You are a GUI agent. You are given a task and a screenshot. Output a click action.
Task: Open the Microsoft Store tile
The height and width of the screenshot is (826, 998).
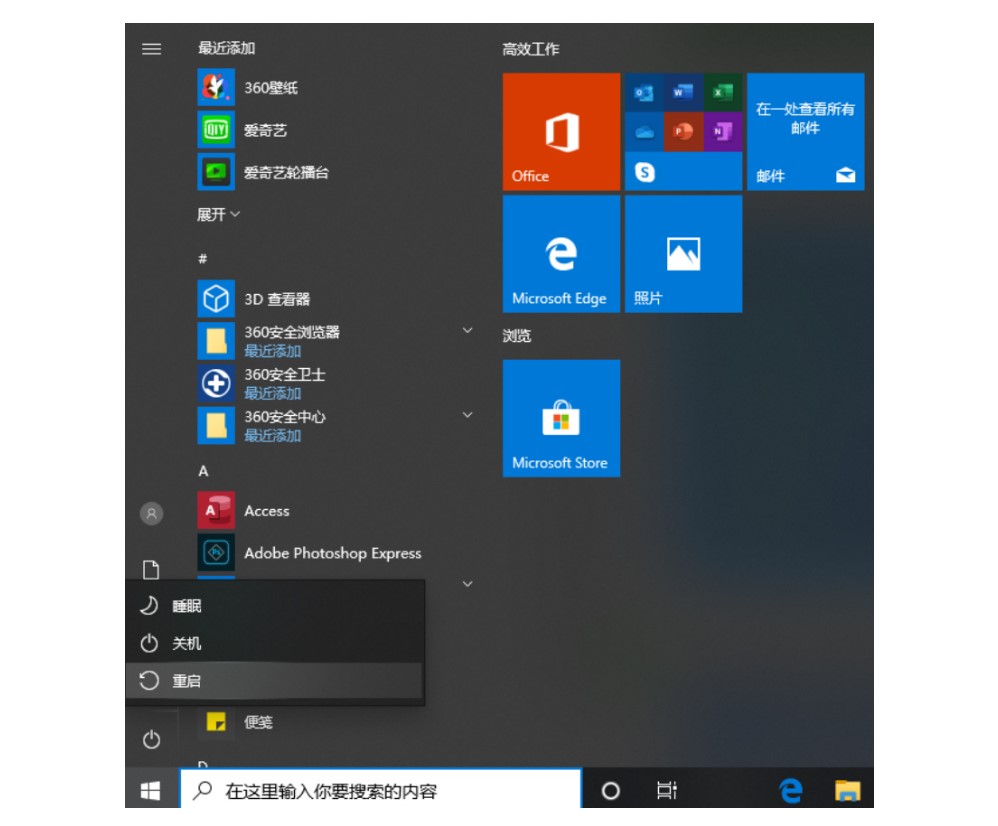(561, 418)
